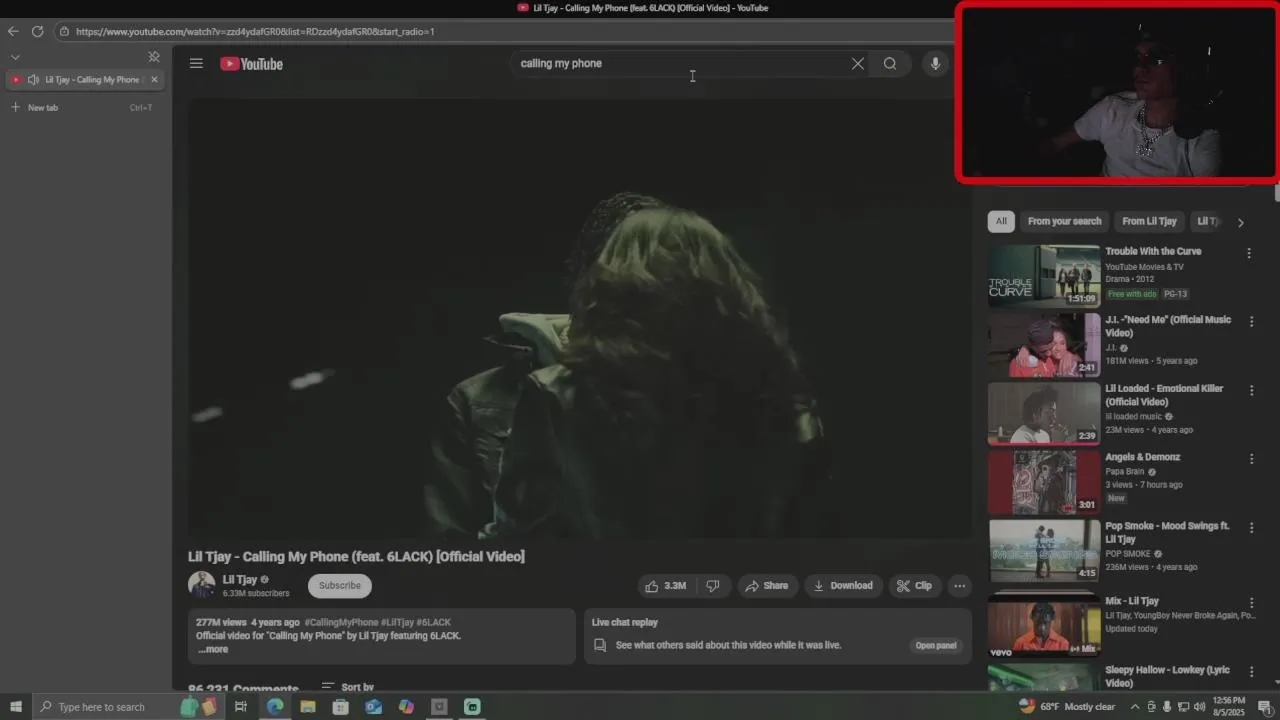The image size is (1280, 720).
Task: Expand the vertical tabs pane chevron
Action: pos(15,57)
